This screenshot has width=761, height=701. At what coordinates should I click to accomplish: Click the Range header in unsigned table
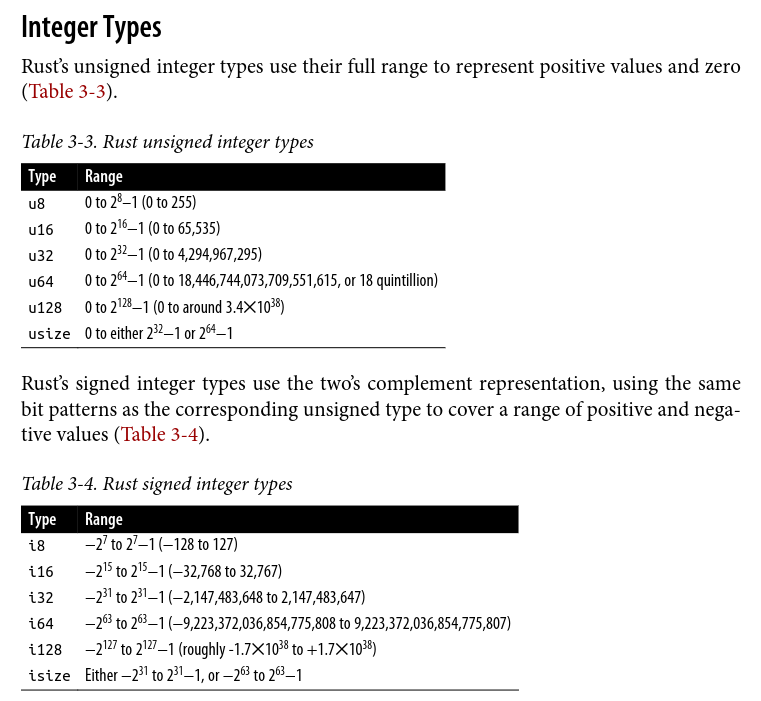coord(104,177)
